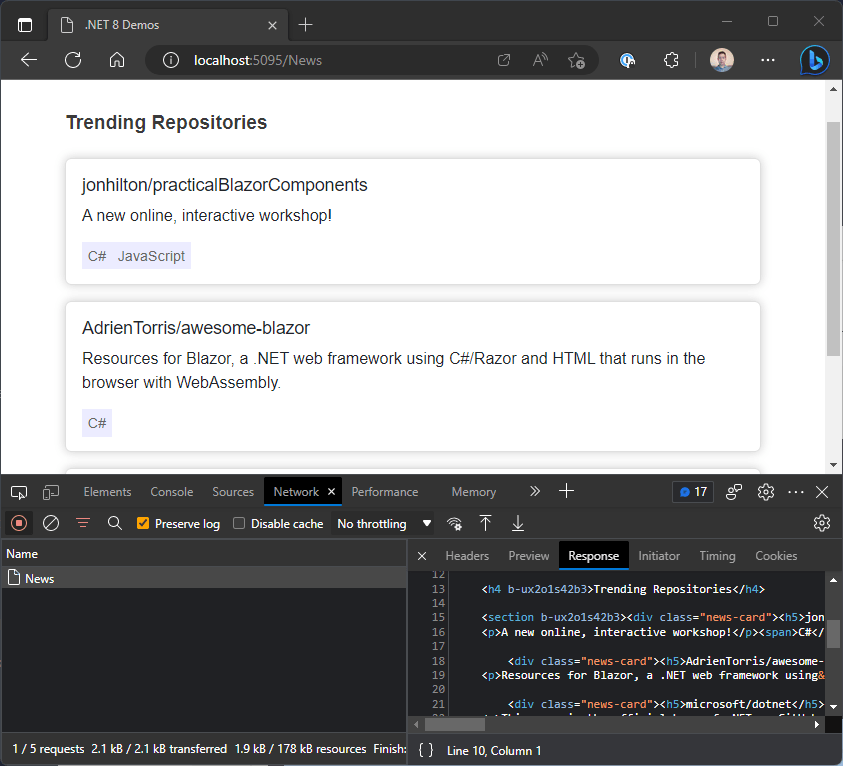Add more tools with plus icon
843x766 pixels.
coord(566,491)
